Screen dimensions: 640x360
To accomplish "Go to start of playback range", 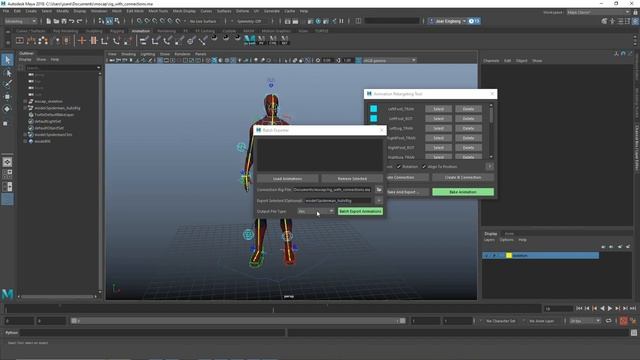I will point(579,309).
